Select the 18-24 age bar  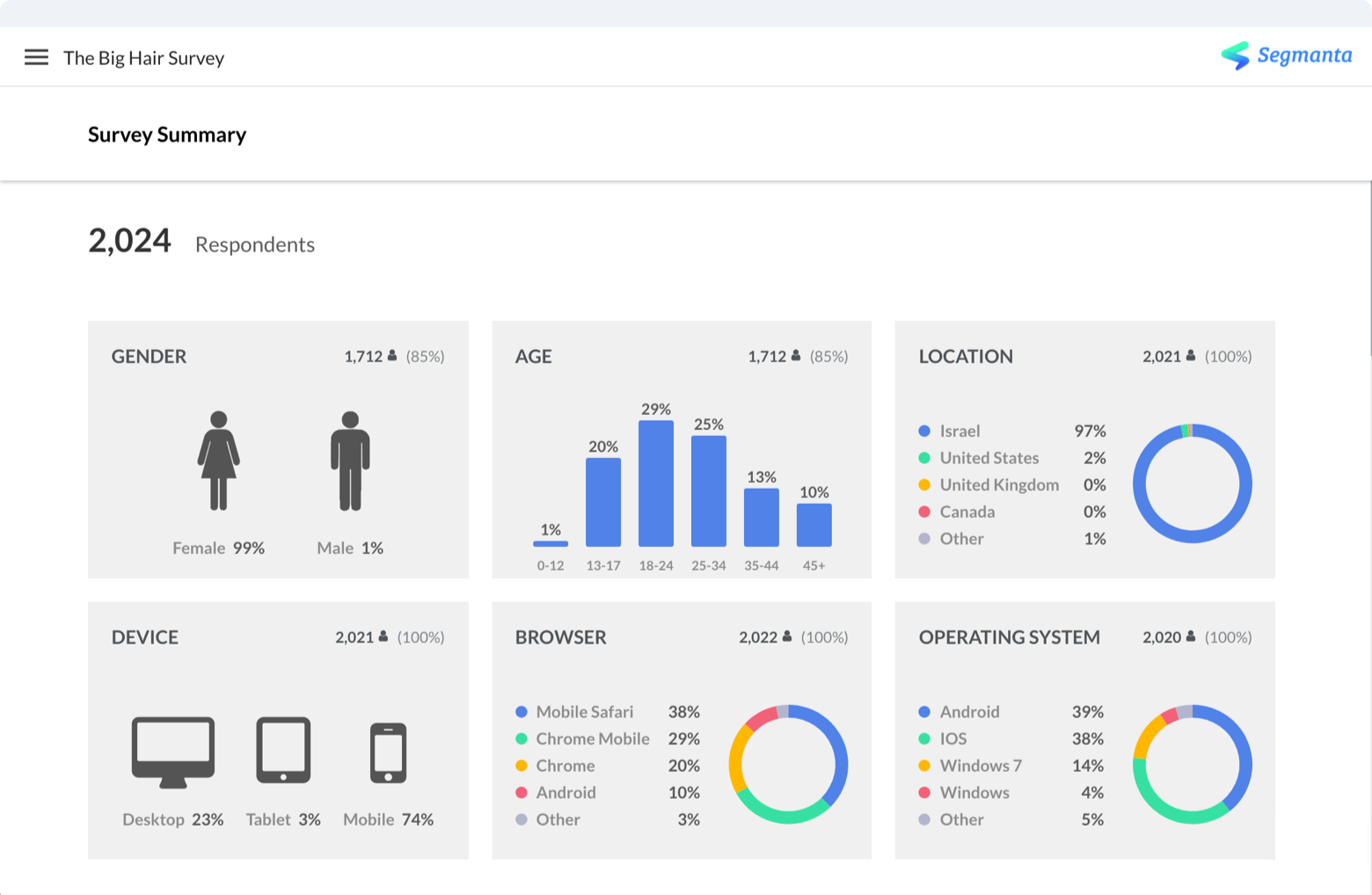[656, 484]
